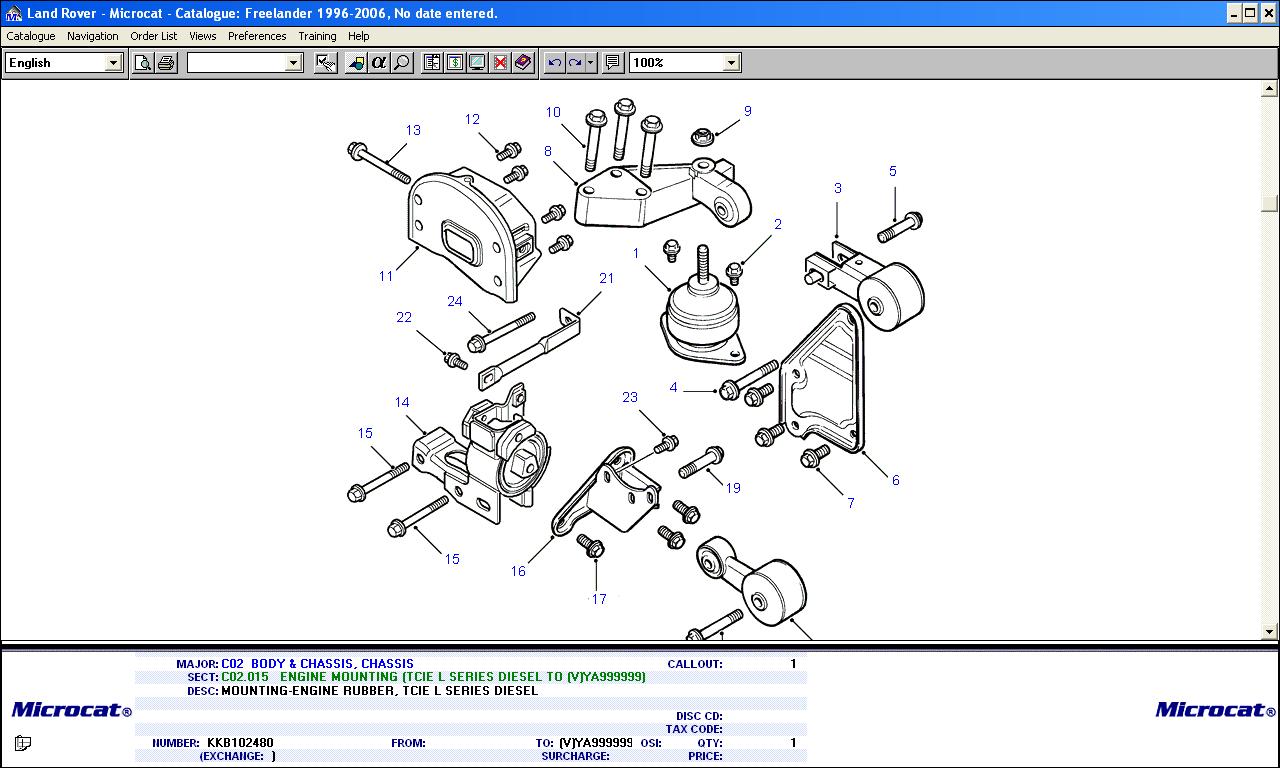Click the alpha symbol toolbar icon

(379, 63)
